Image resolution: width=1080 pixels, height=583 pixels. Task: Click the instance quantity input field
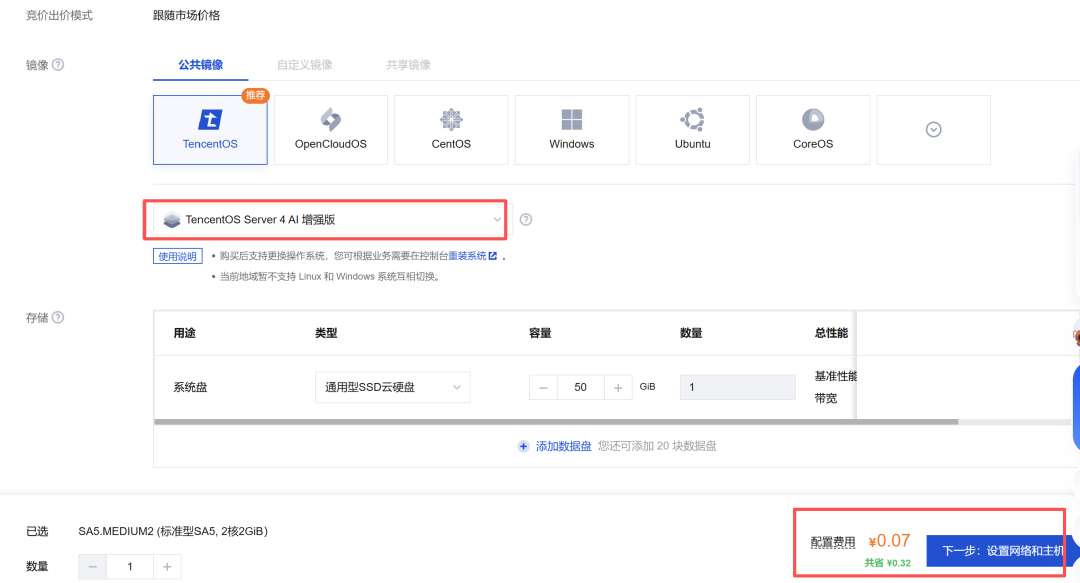[129, 566]
